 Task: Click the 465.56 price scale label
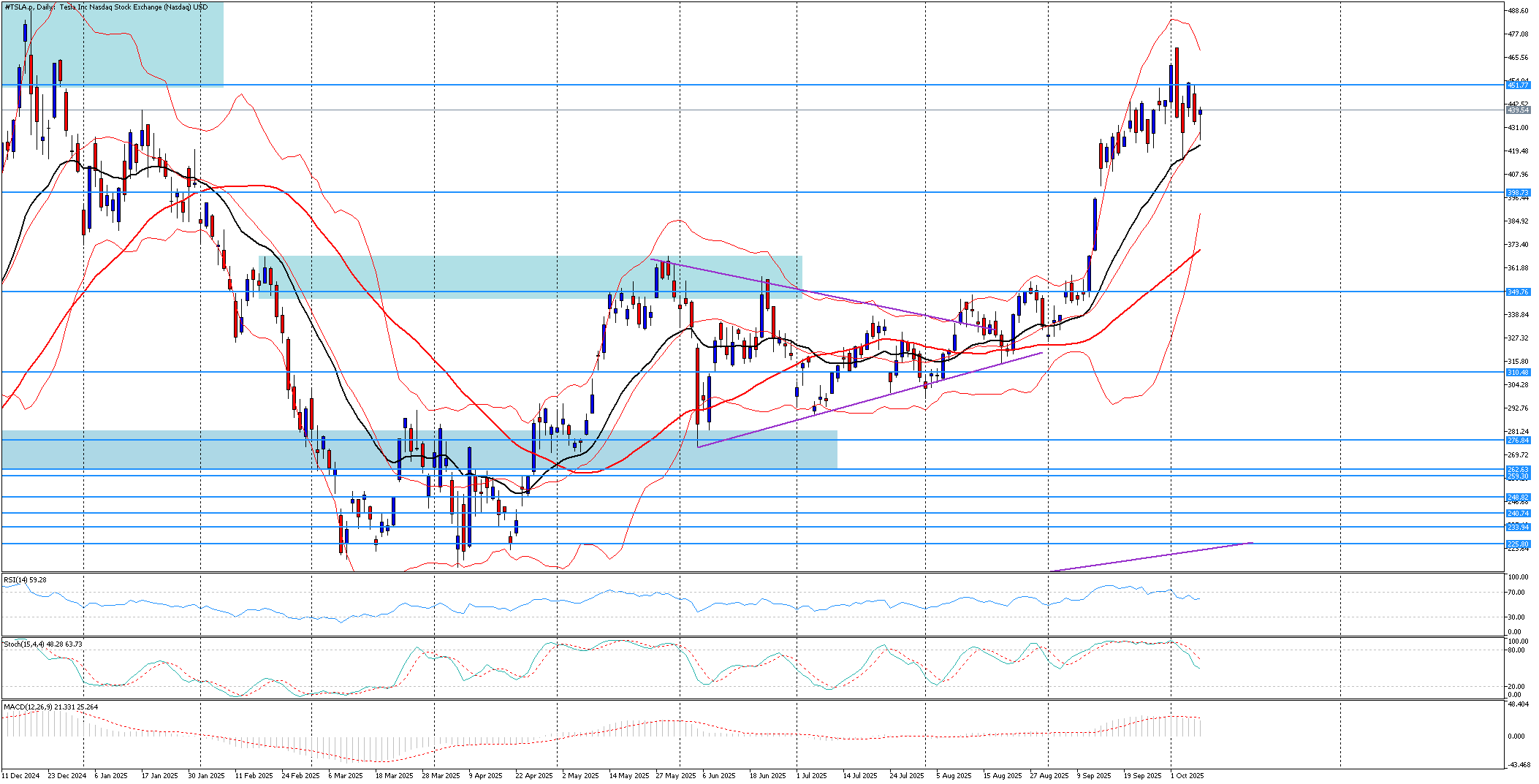pyautogui.click(x=1518, y=58)
